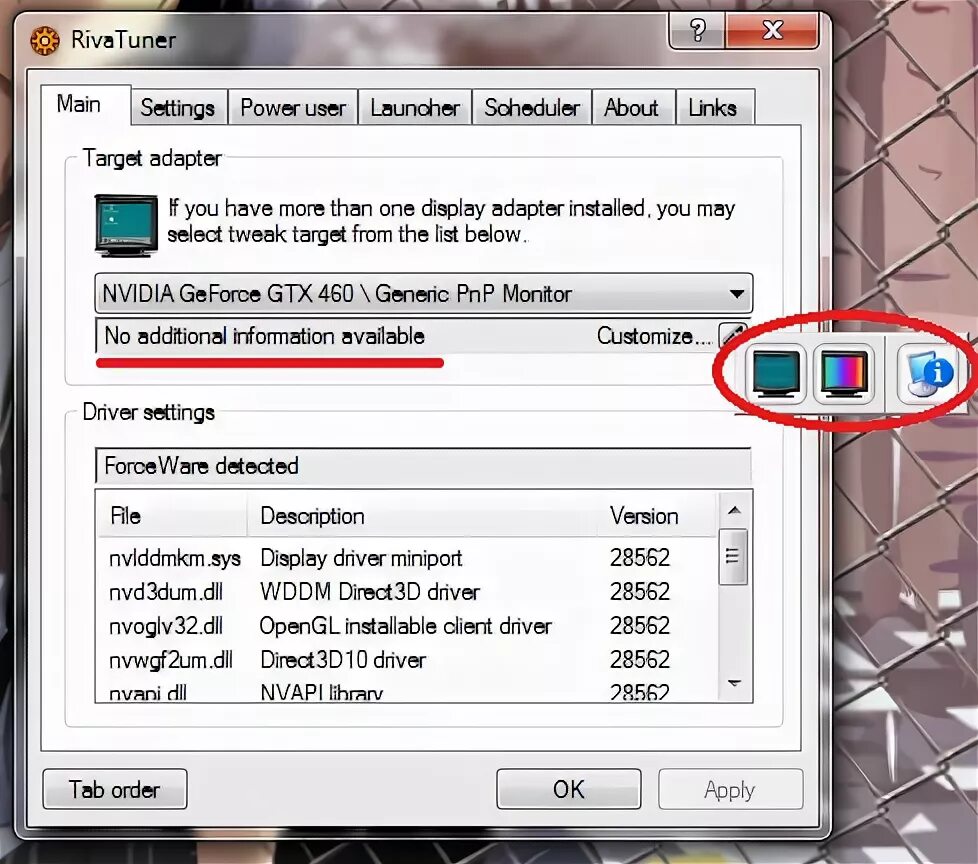Viewport: 978px width, 864px height.
Task: Click the driver list scroll down arrow
Action: coord(734,684)
